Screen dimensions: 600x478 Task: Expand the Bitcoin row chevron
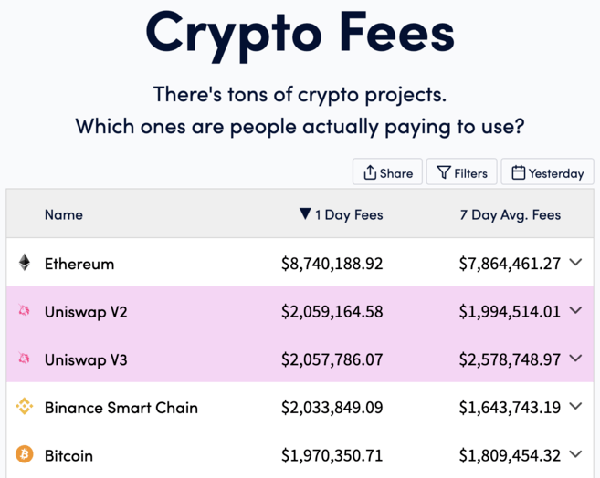tap(575, 454)
